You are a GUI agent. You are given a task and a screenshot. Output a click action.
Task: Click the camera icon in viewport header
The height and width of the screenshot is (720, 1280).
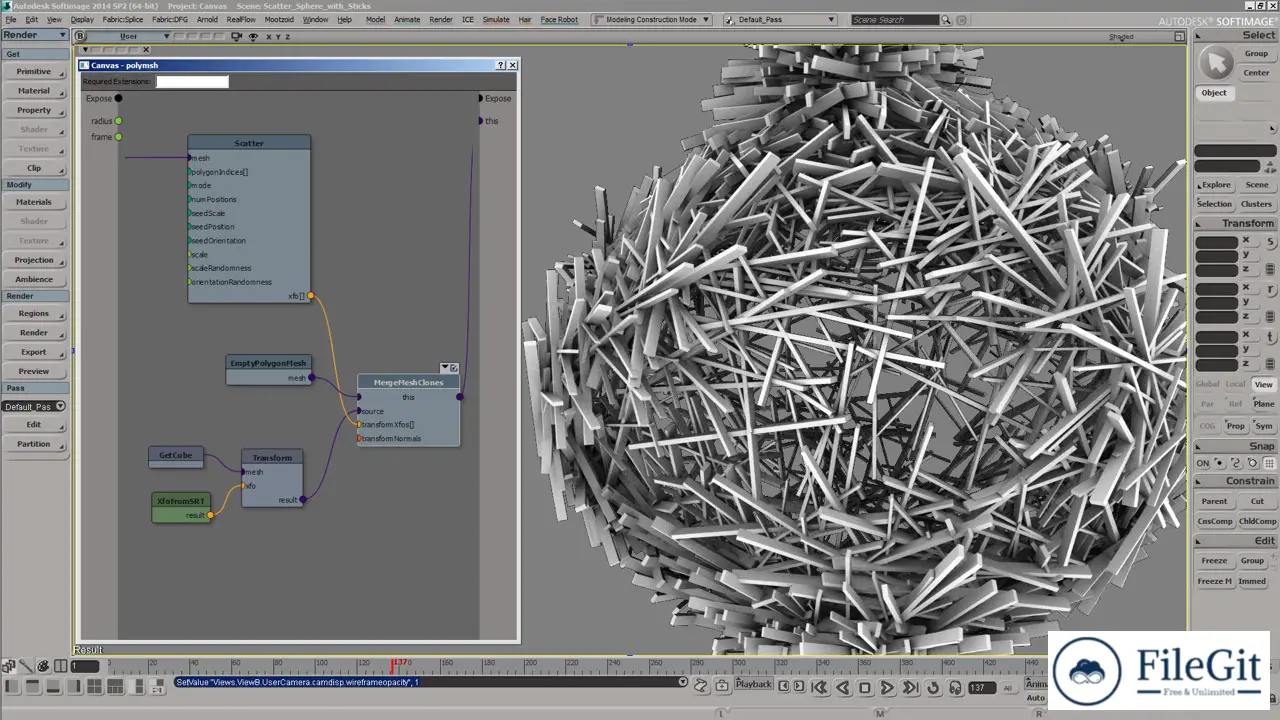click(x=237, y=36)
